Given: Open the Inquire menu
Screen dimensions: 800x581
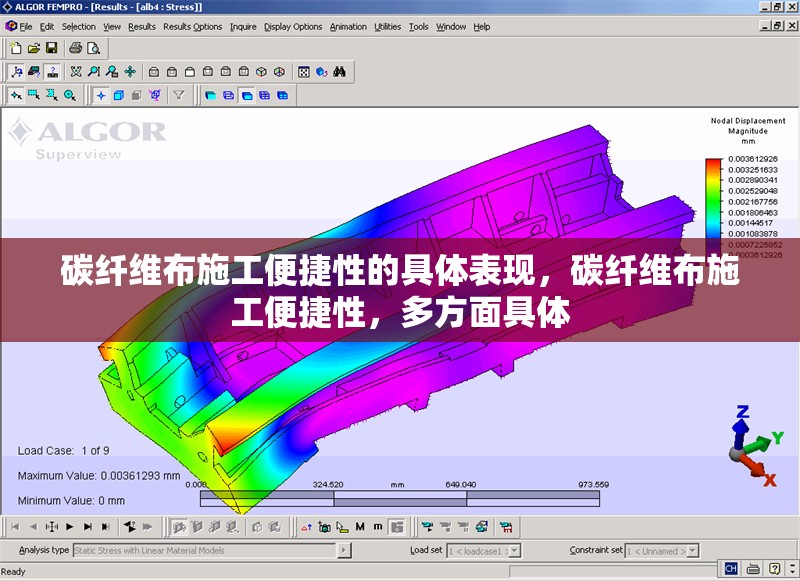Looking at the screenshot, I should [x=243, y=27].
